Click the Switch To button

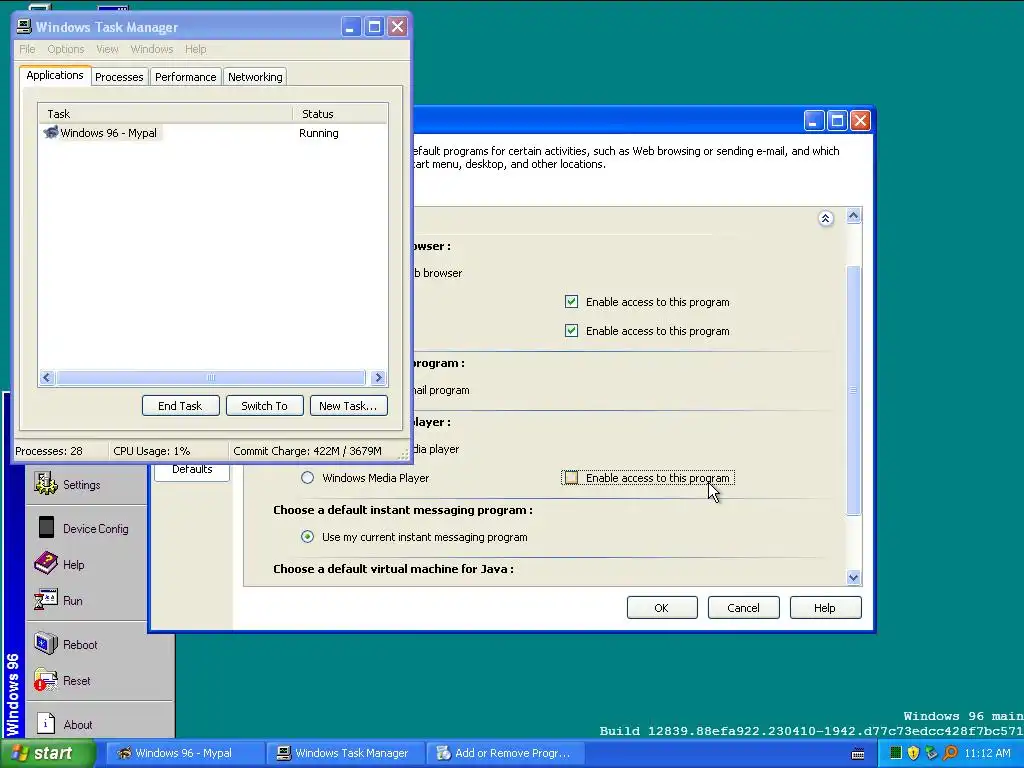(x=264, y=406)
